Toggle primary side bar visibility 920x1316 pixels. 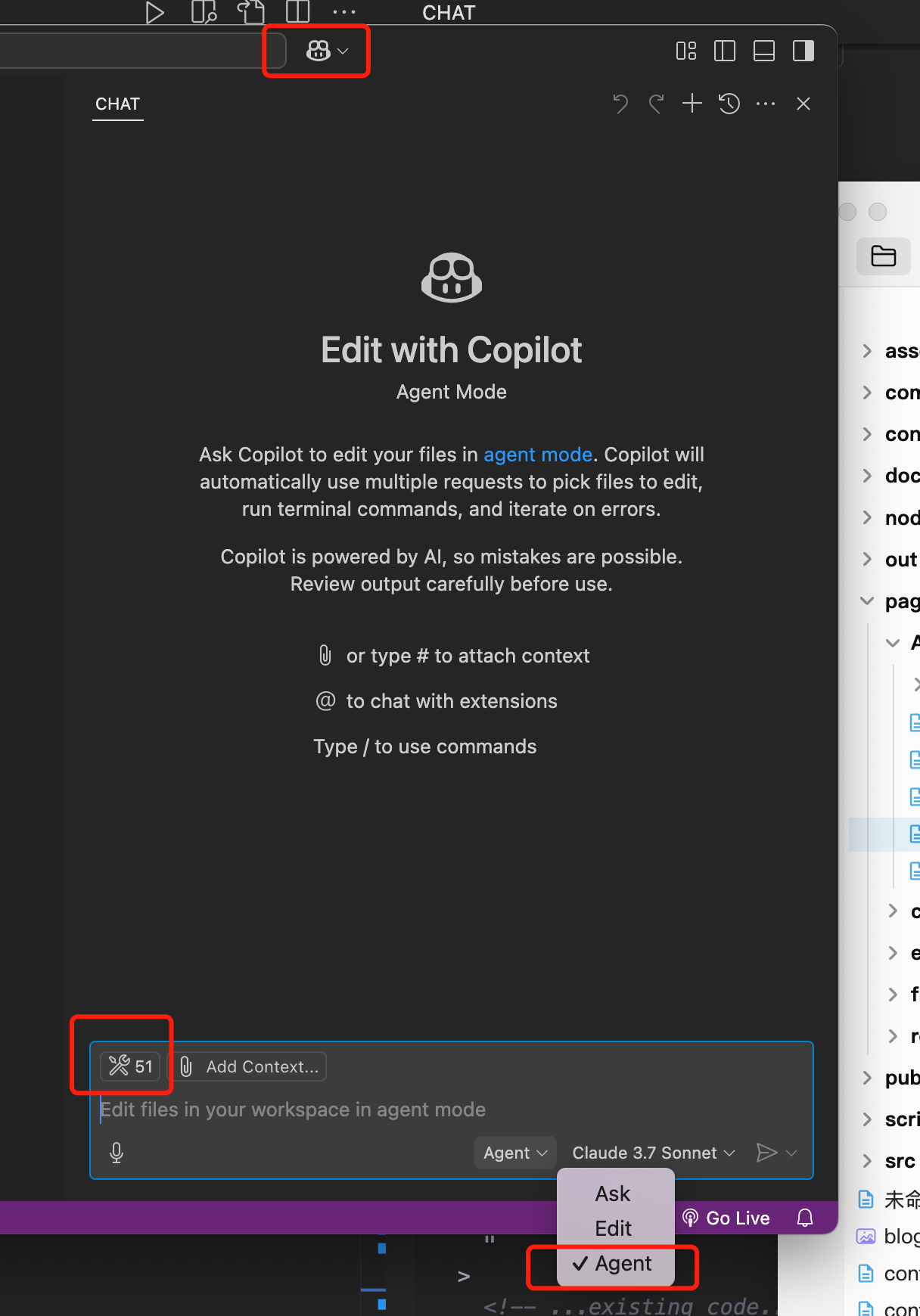(x=725, y=51)
